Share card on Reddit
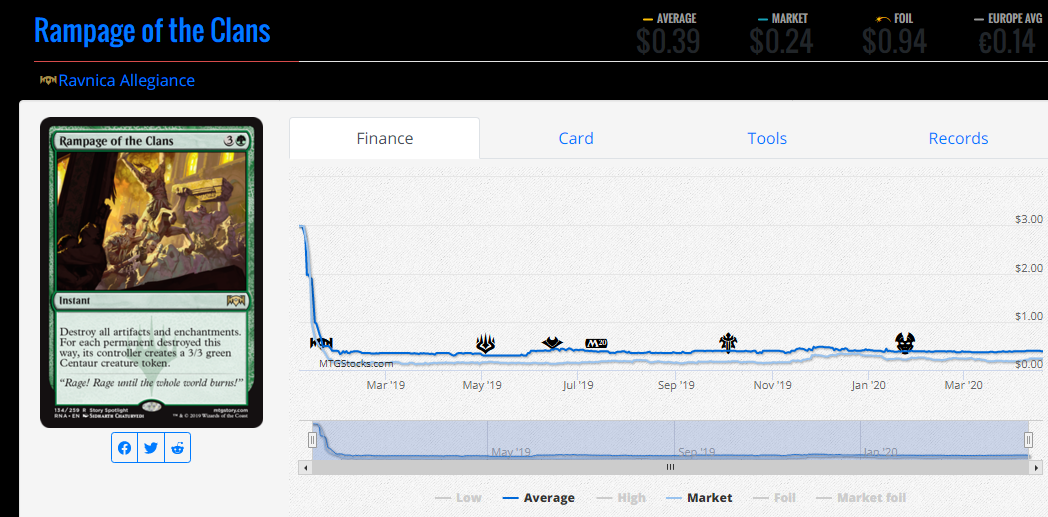The height and width of the screenshot is (517, 1048). pyautogui.click(x=177, y=448)
